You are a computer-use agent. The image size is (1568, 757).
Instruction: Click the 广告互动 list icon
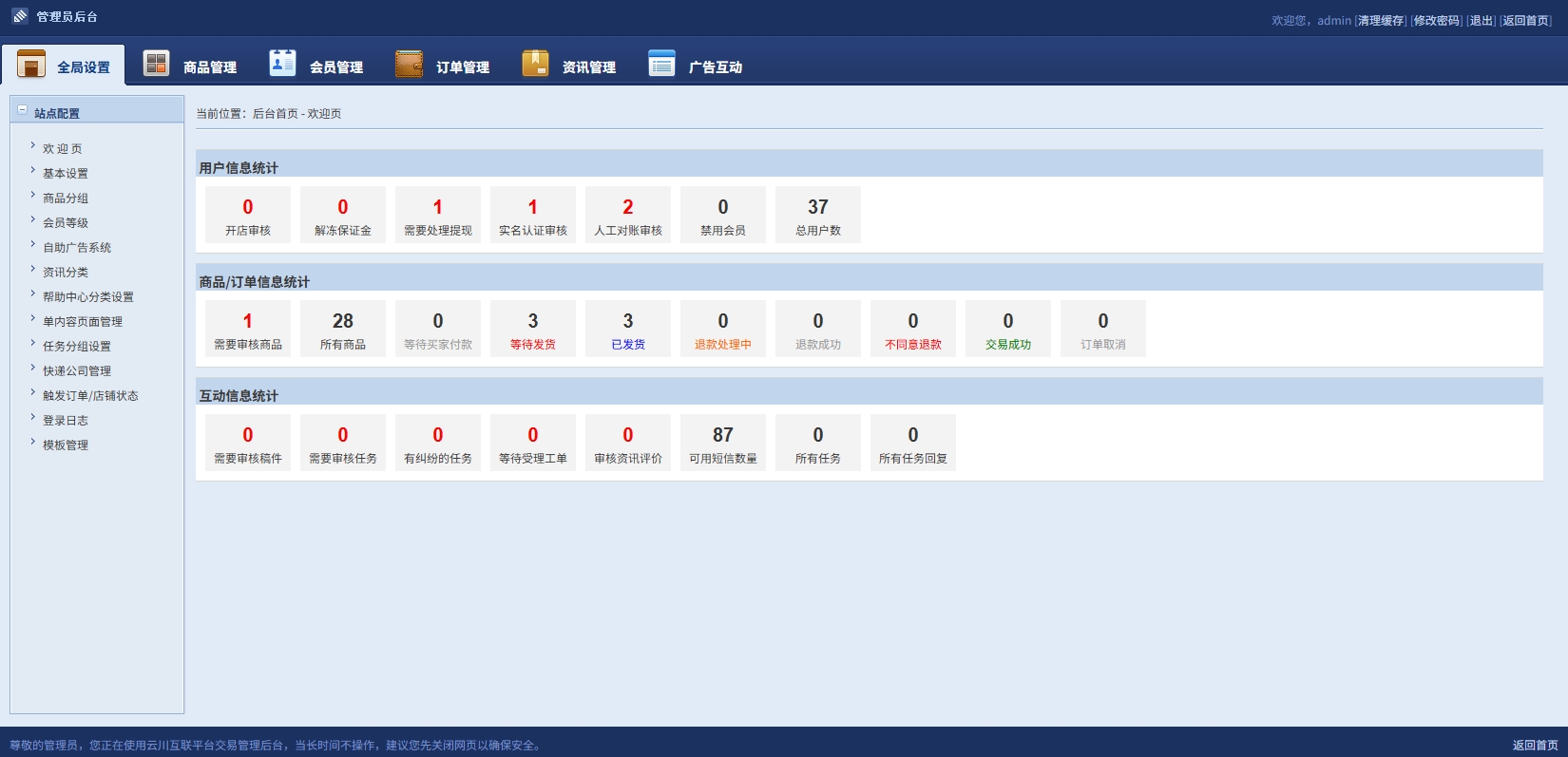(x=661, y=64)
